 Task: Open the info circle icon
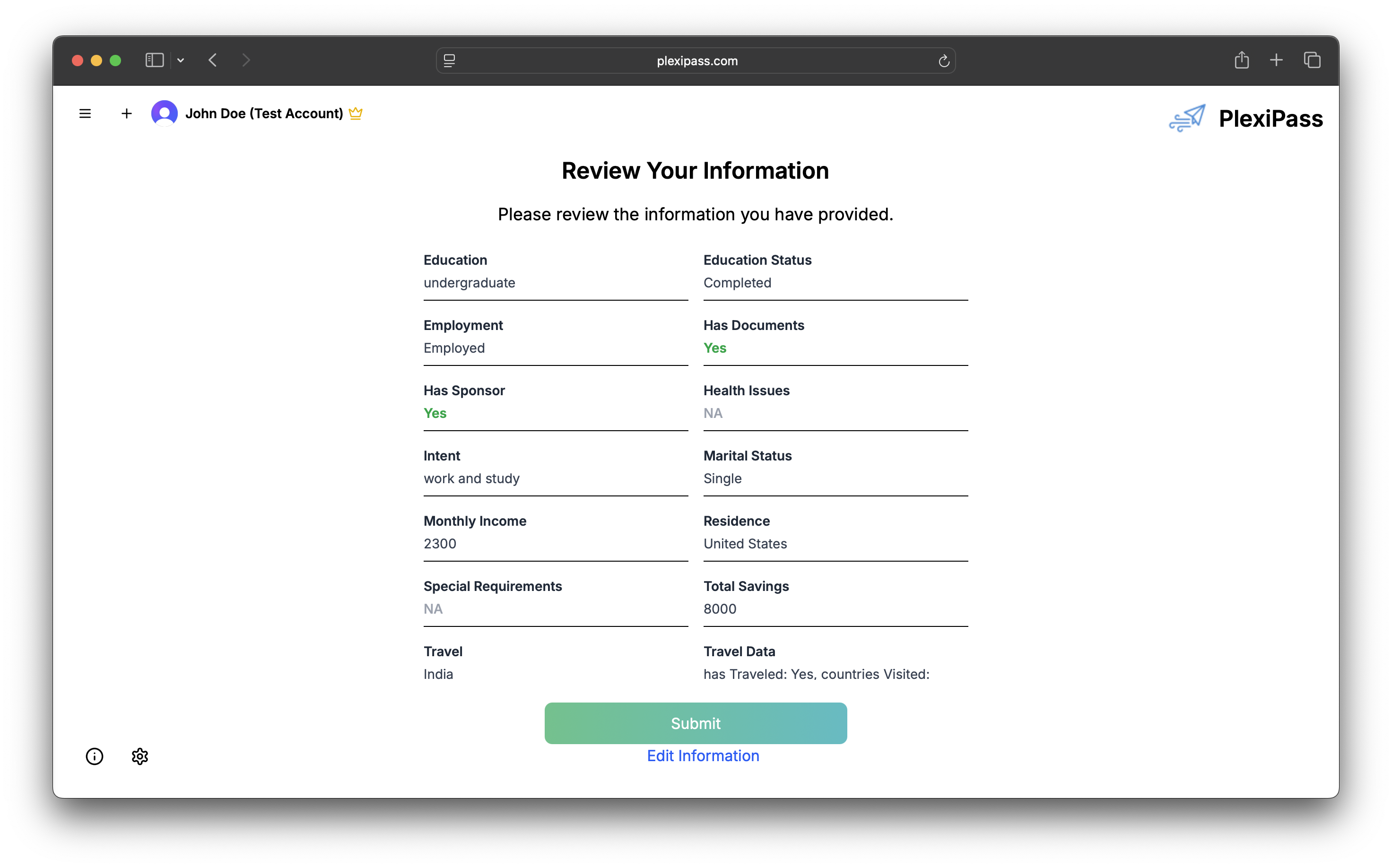(95, 756)
